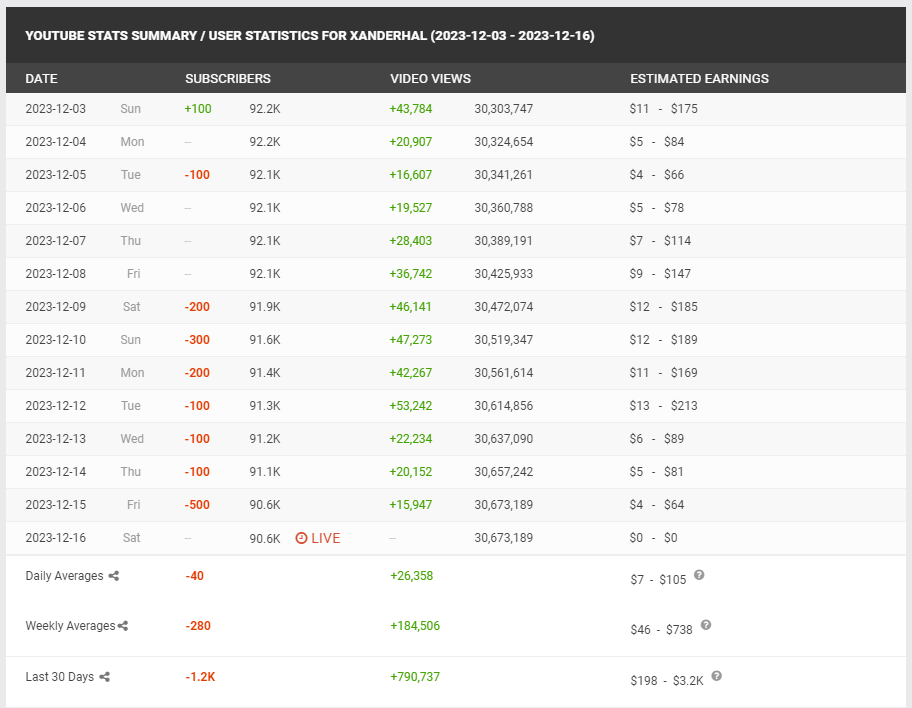The height and width of the screenshot is (708, 912).
Task: Click the Weekly Averages label
Action: [x=70, y=626]
